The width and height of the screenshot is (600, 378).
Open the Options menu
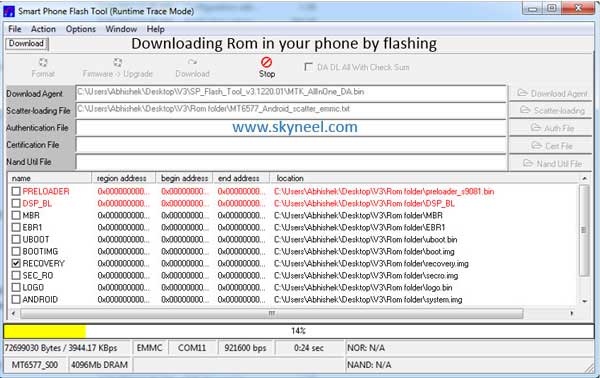click(x=80, y=29)
